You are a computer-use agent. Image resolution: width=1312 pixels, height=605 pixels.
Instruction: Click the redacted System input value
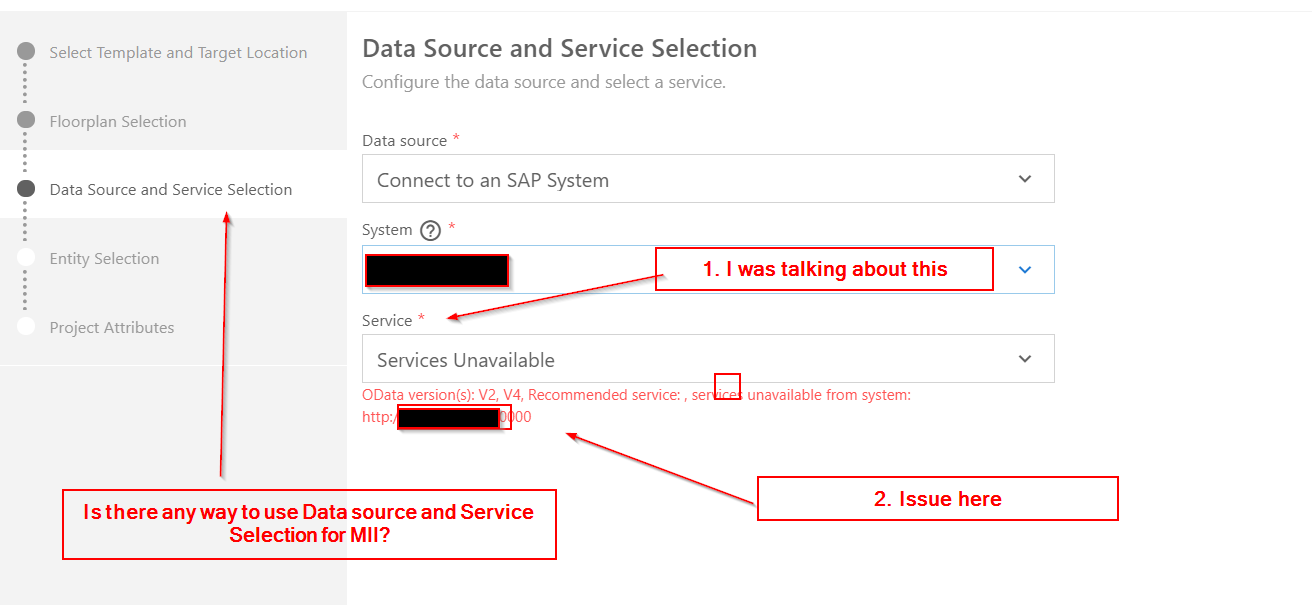(436, 271)
